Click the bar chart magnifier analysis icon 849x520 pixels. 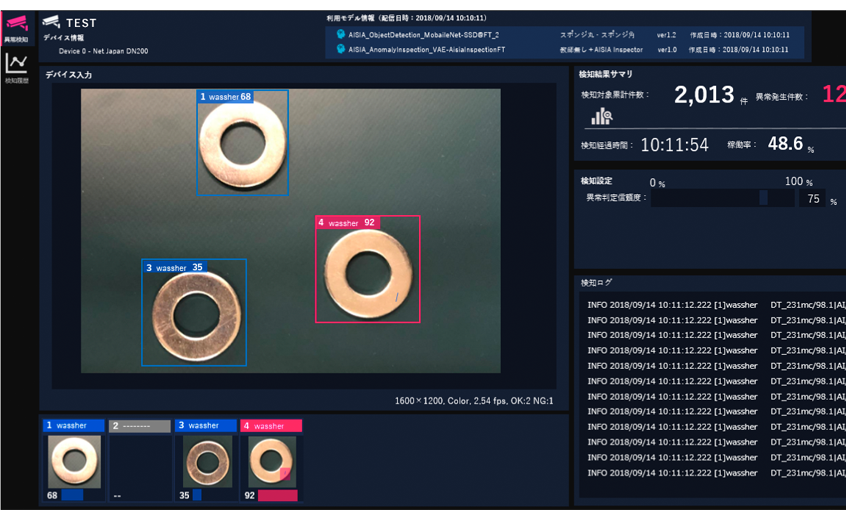601,117
